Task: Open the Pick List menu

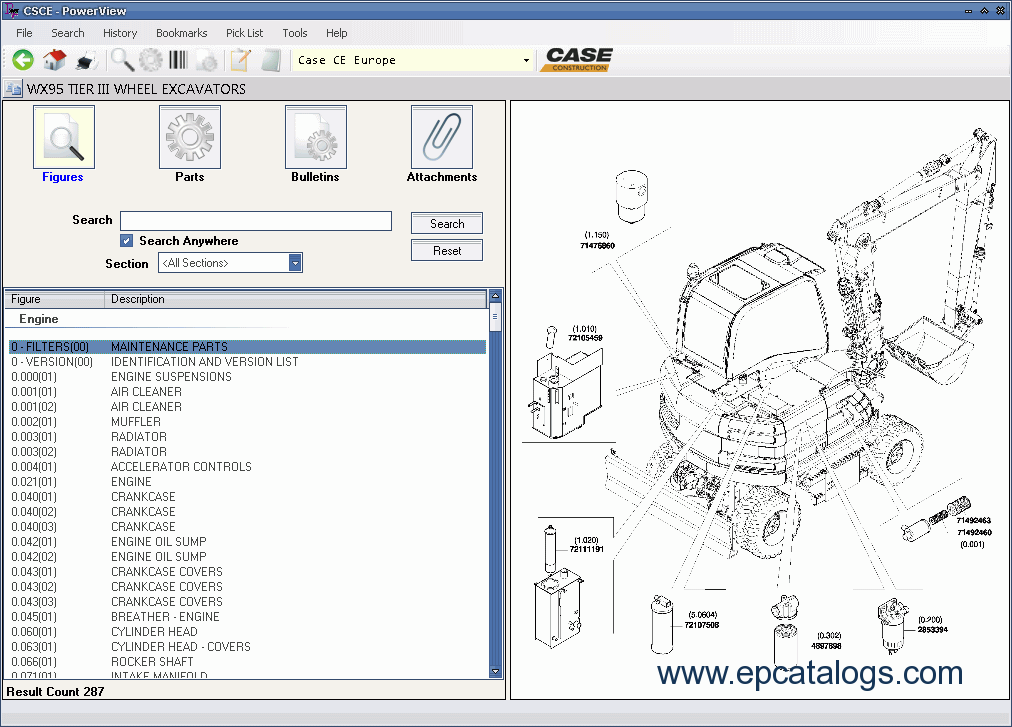Action: click(245, 33)
